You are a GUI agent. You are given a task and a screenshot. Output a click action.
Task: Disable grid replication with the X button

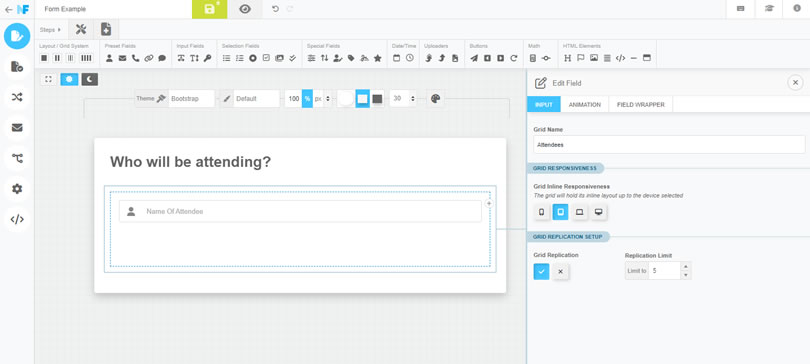coord(560,272)
